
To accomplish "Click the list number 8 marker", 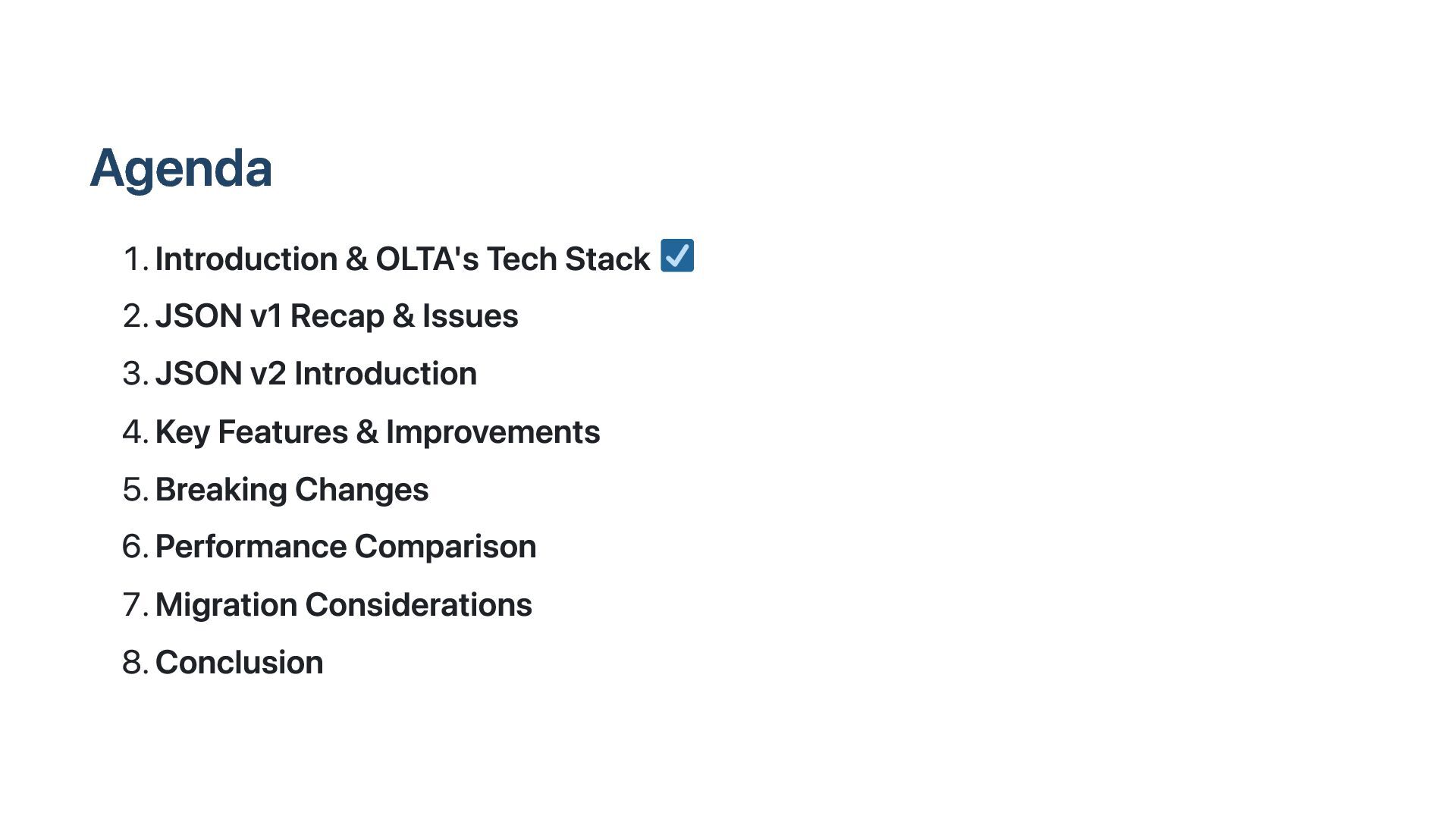I will pos(134,663).
